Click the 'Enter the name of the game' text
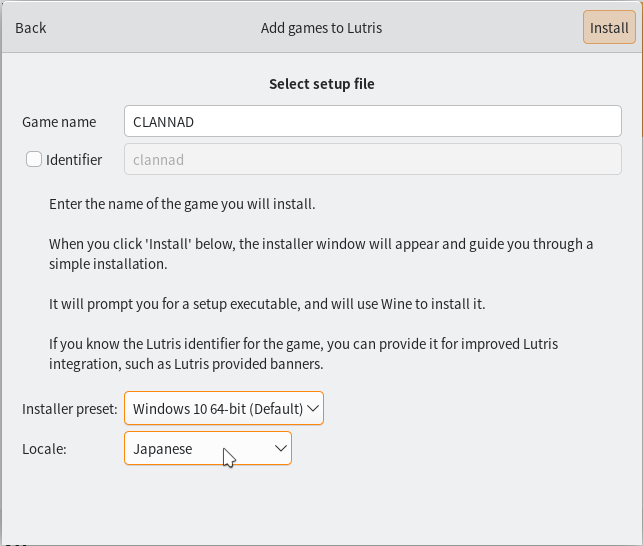The width and height of the screenshot is (643, 546). coord(182,204)
